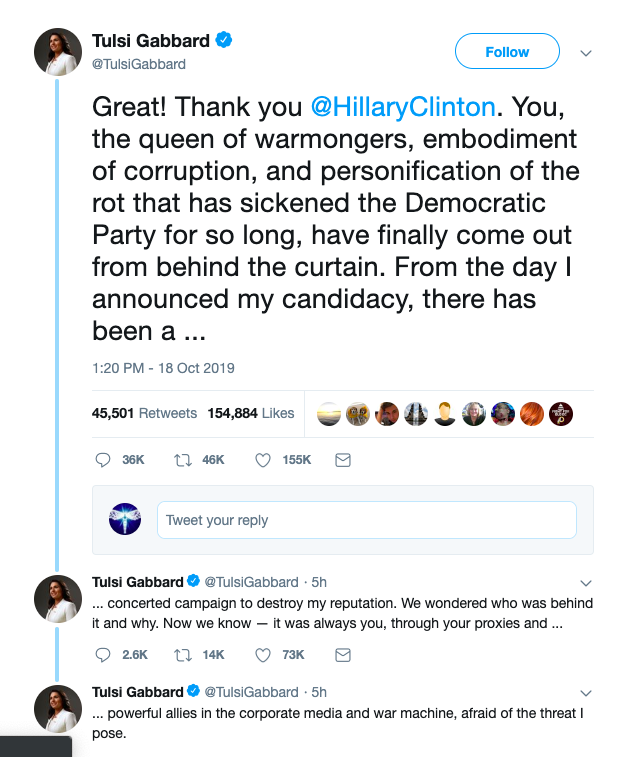Expand options for the 'powerful allies' tweet
Image resolution: width=631 pixels, height=757 pixels.
(x=586, y=693)
